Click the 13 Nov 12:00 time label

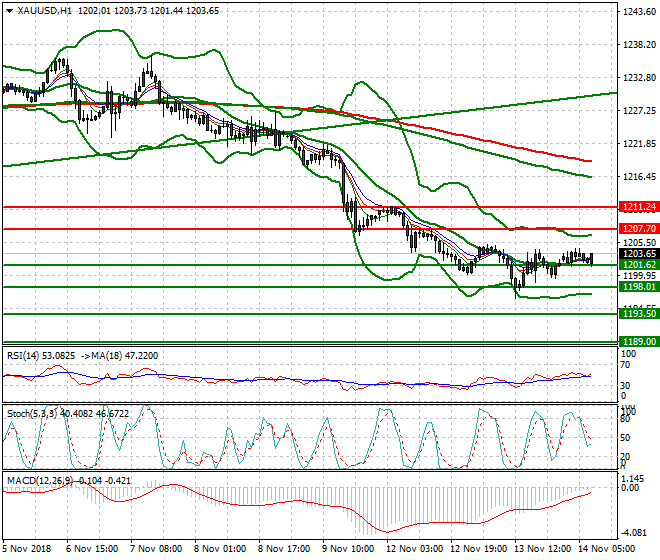543,549
